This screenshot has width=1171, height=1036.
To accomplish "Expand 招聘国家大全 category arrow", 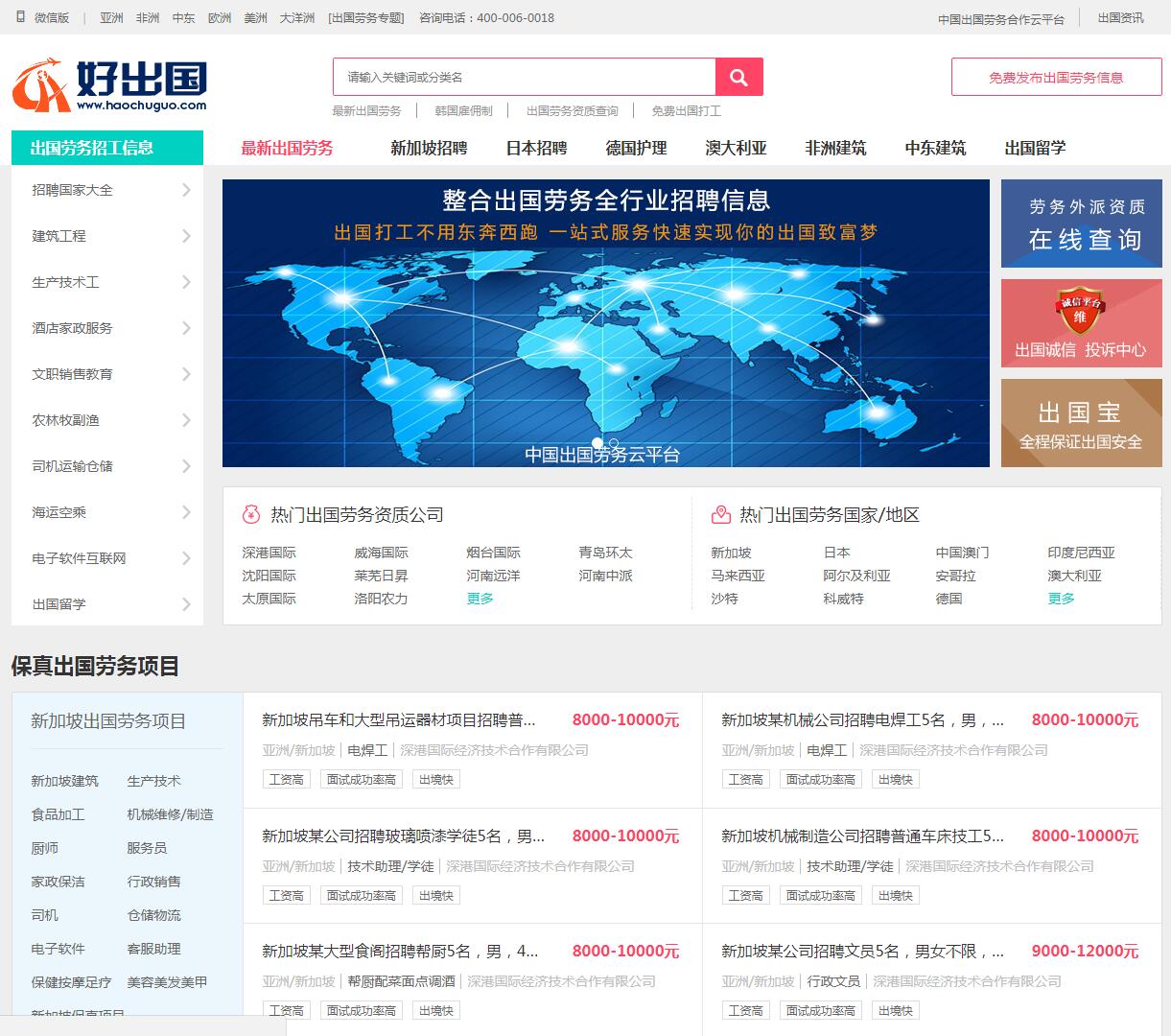I will pyautogui.click(x=186, y=190).
